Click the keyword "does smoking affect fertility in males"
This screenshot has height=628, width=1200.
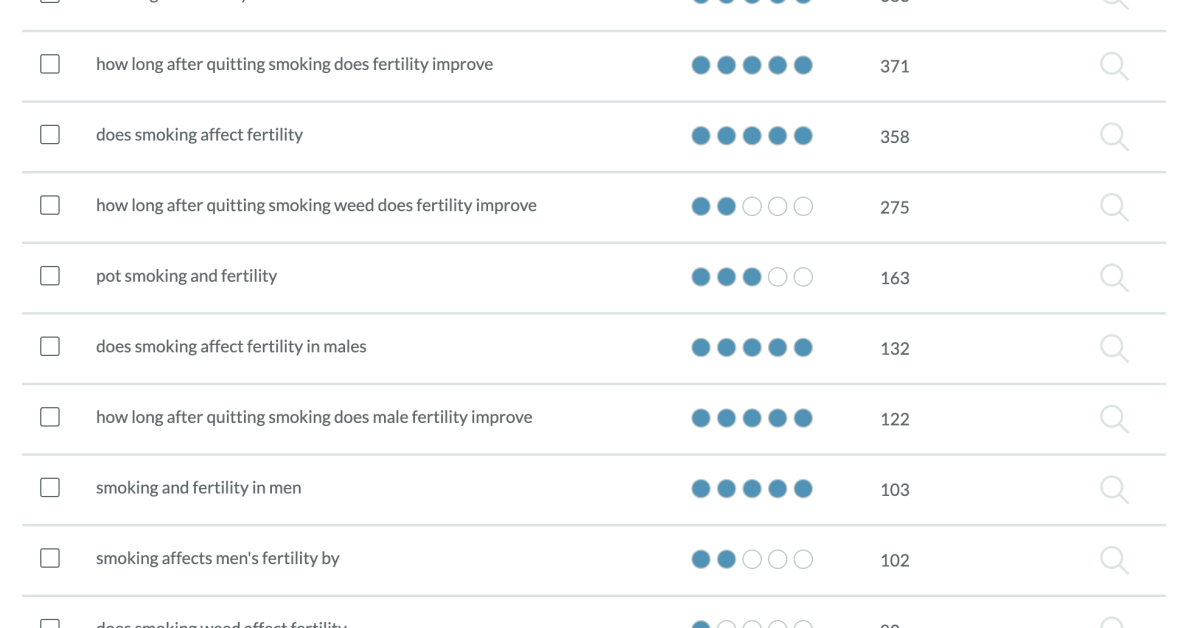[230, 346]
